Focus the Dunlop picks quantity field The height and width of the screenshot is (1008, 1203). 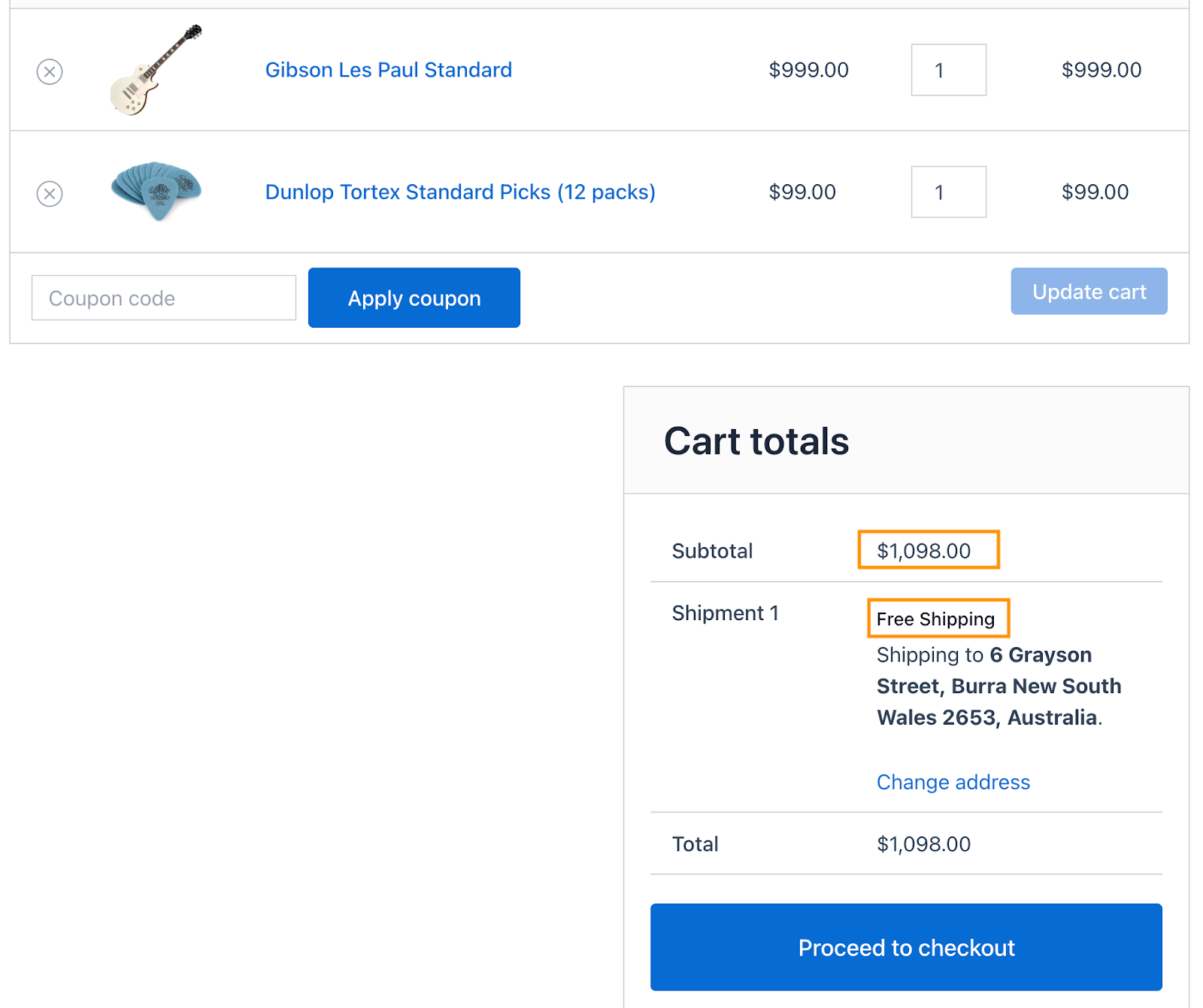[948, 192]
